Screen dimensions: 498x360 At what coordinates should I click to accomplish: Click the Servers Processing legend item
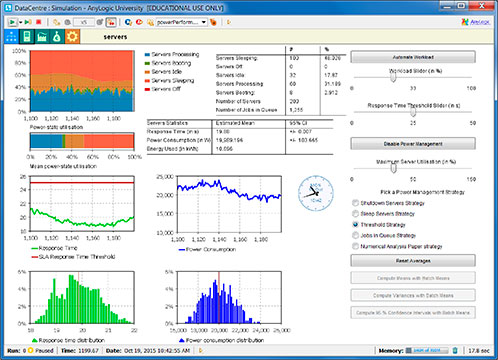[x=172, y=54]
